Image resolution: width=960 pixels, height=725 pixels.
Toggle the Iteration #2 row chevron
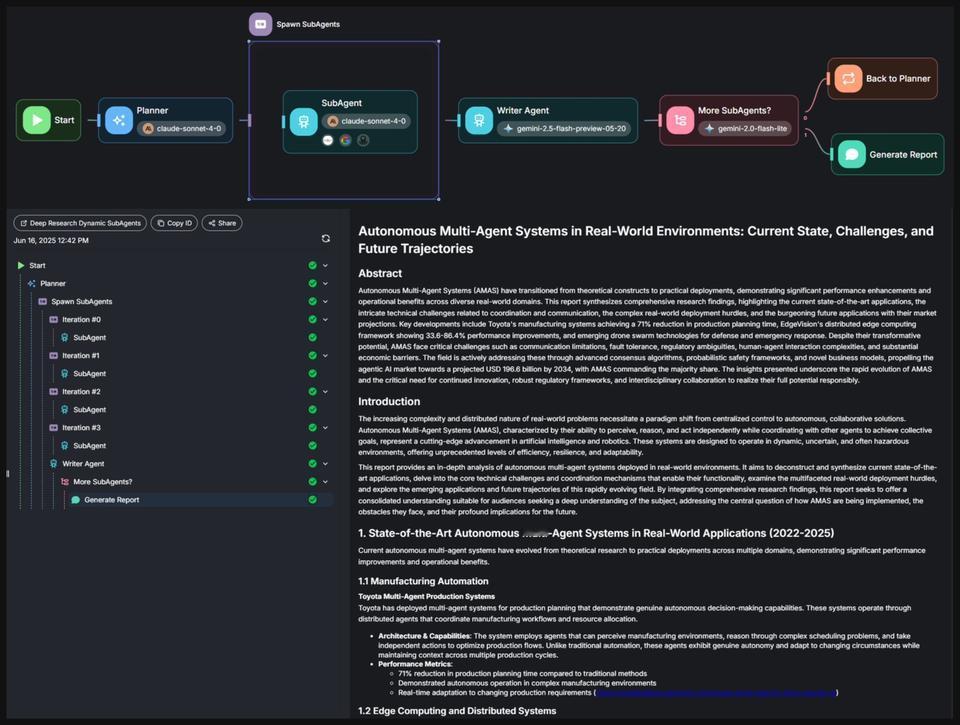click(326, 392)
